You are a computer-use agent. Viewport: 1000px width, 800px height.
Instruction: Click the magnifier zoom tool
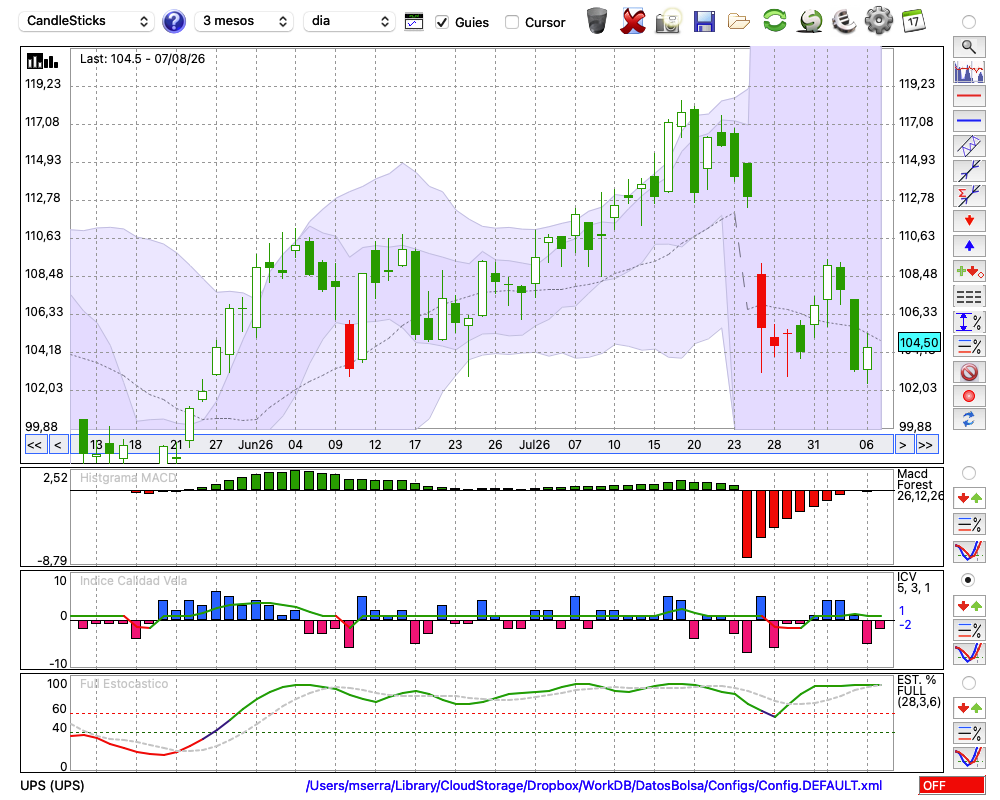[969, 47]
